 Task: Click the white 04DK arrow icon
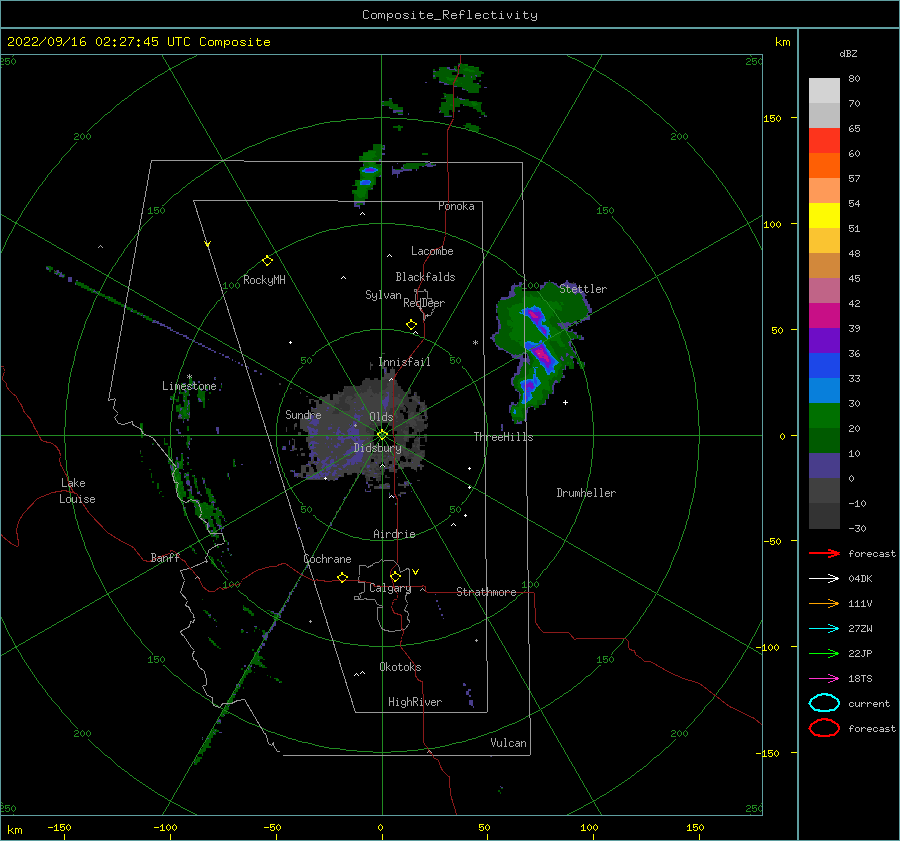click(824, 579)
